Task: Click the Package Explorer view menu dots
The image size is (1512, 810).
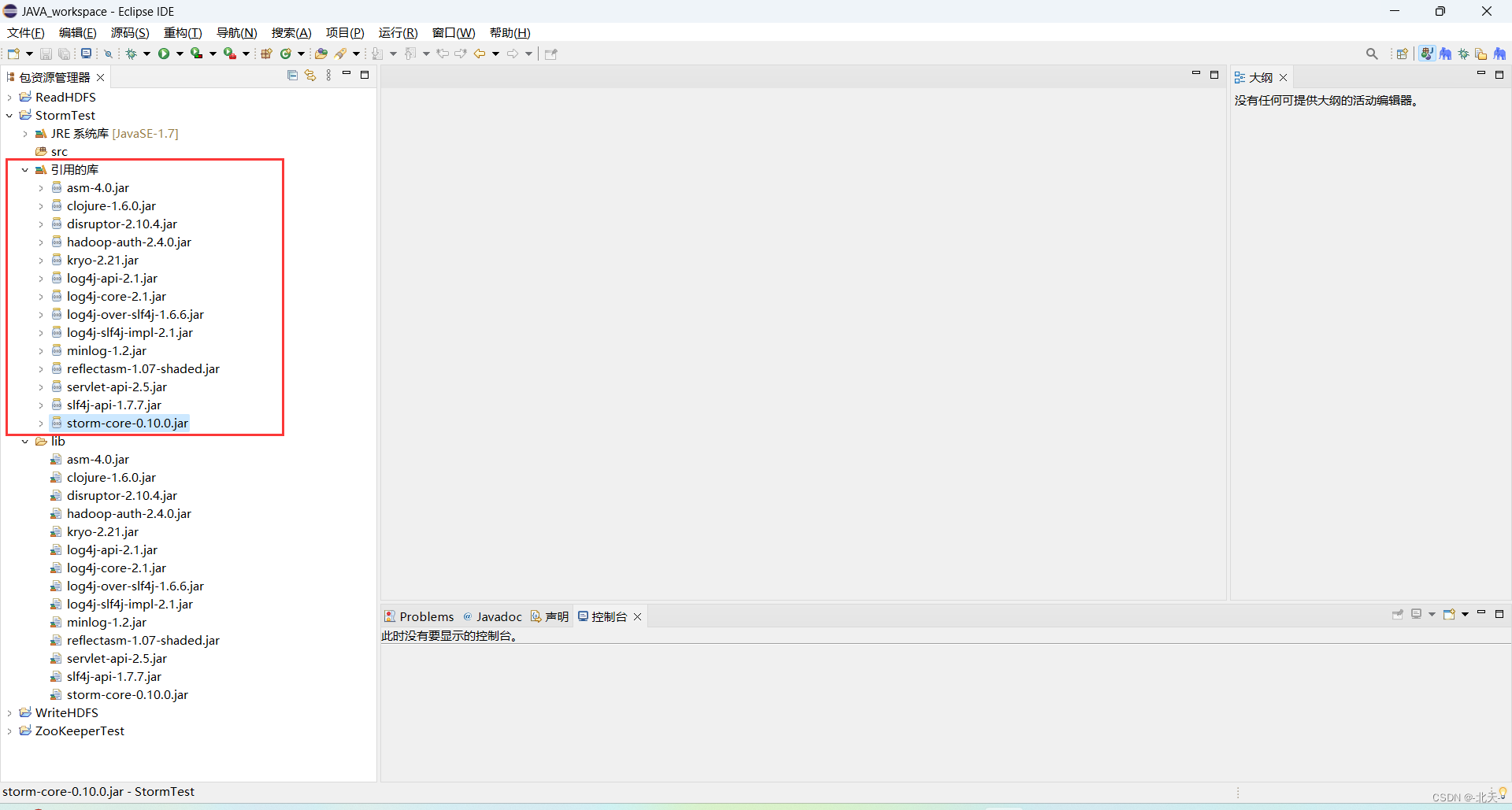Action: pos(329,76)
